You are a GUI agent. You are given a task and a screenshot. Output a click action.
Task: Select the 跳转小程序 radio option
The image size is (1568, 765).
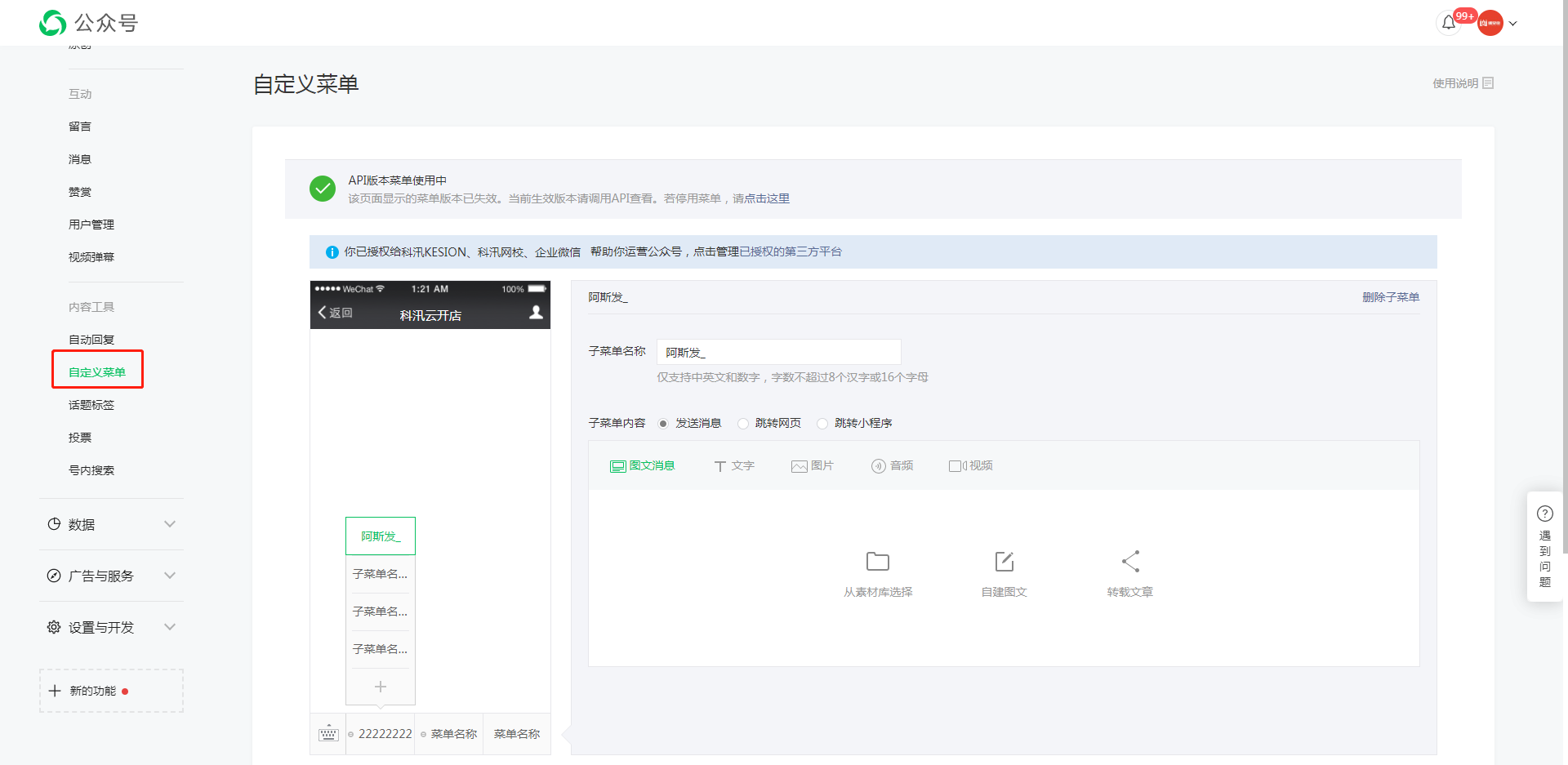coord(822,423)
